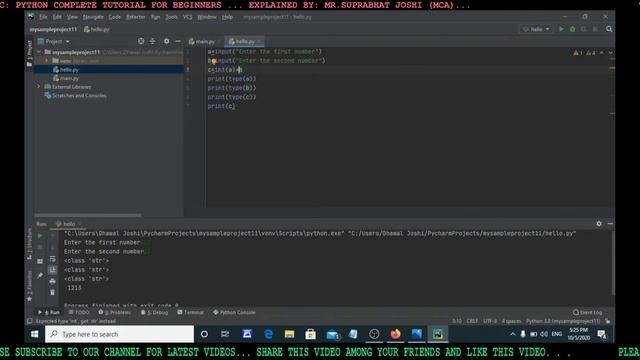
Task: Click the Stop icon in top toolbar
Action: pyautogui.click(x=595, y=29)
